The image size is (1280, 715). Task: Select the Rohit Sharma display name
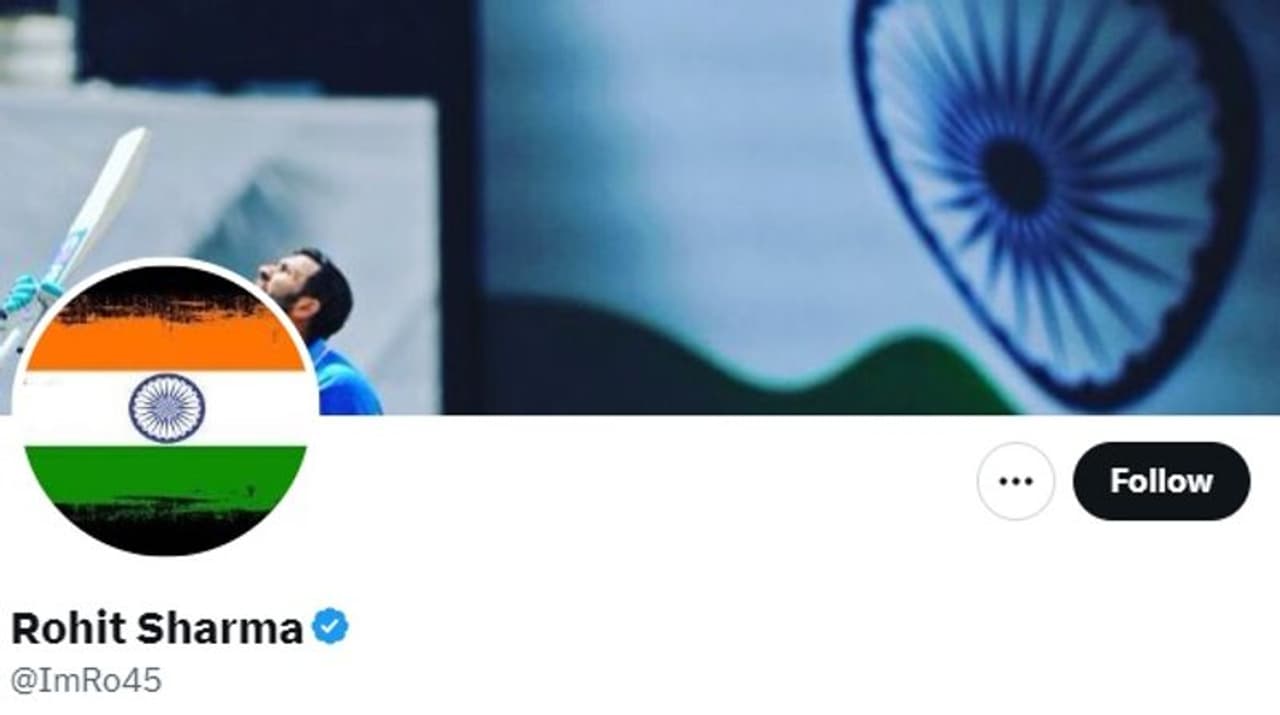tap(156, 628)
